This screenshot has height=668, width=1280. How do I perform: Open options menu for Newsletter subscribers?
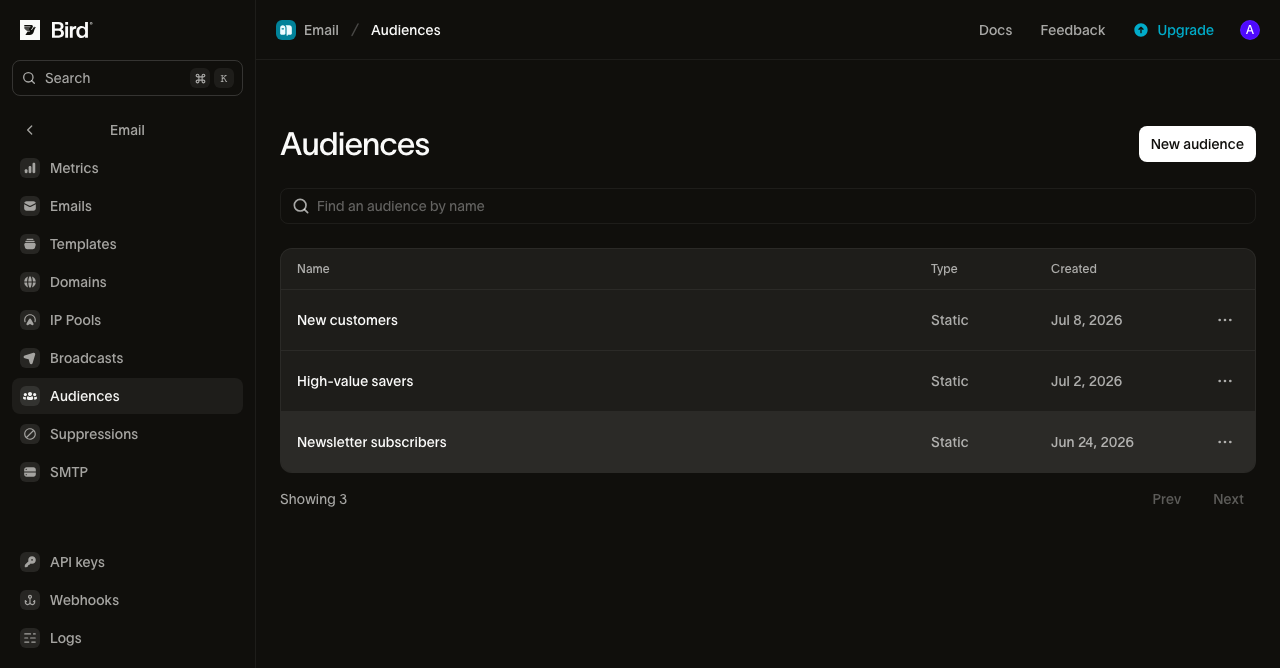coord(1225,442)
